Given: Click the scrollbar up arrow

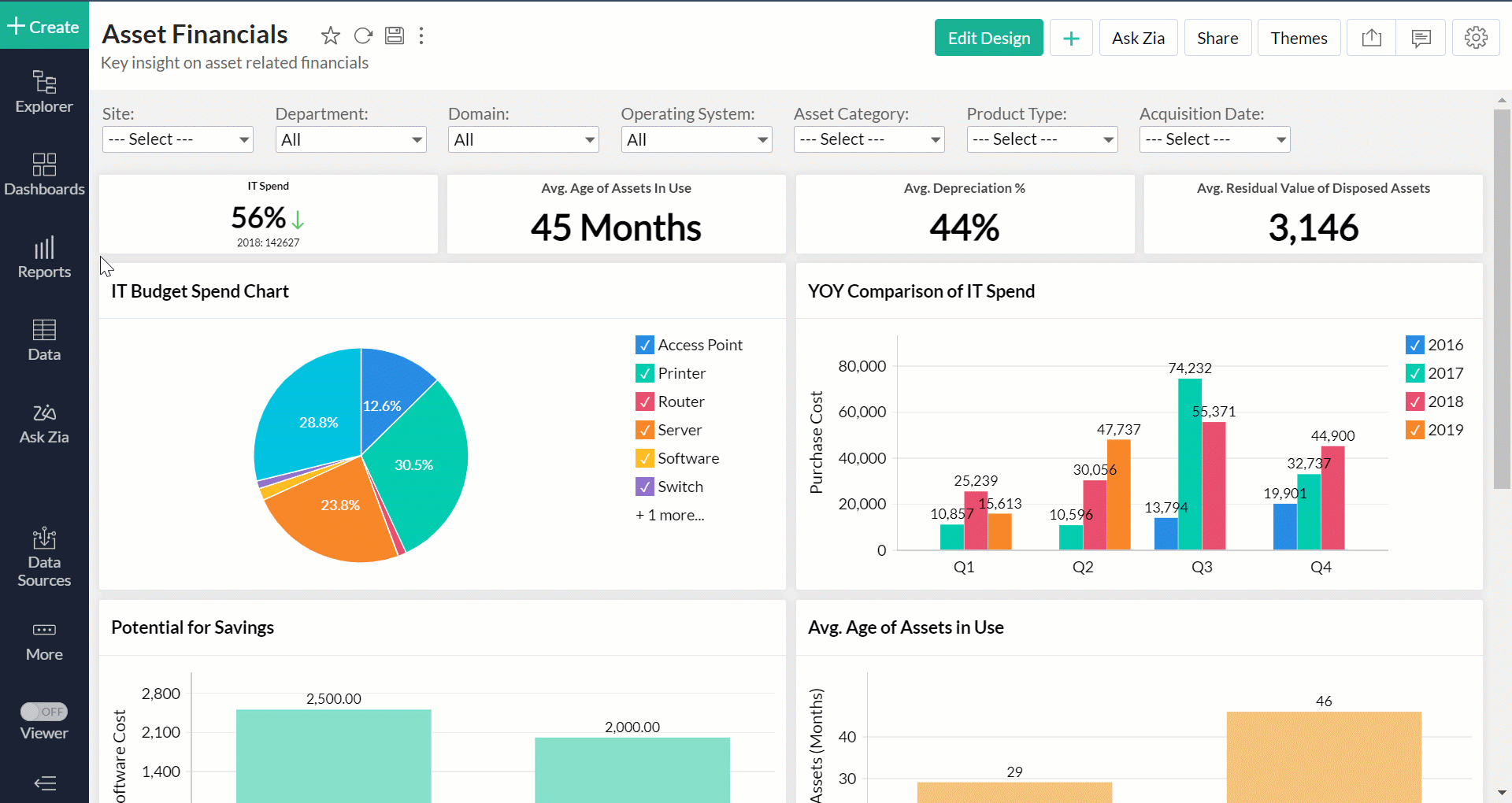Looking at the screenshot, I should point(1502,100).
